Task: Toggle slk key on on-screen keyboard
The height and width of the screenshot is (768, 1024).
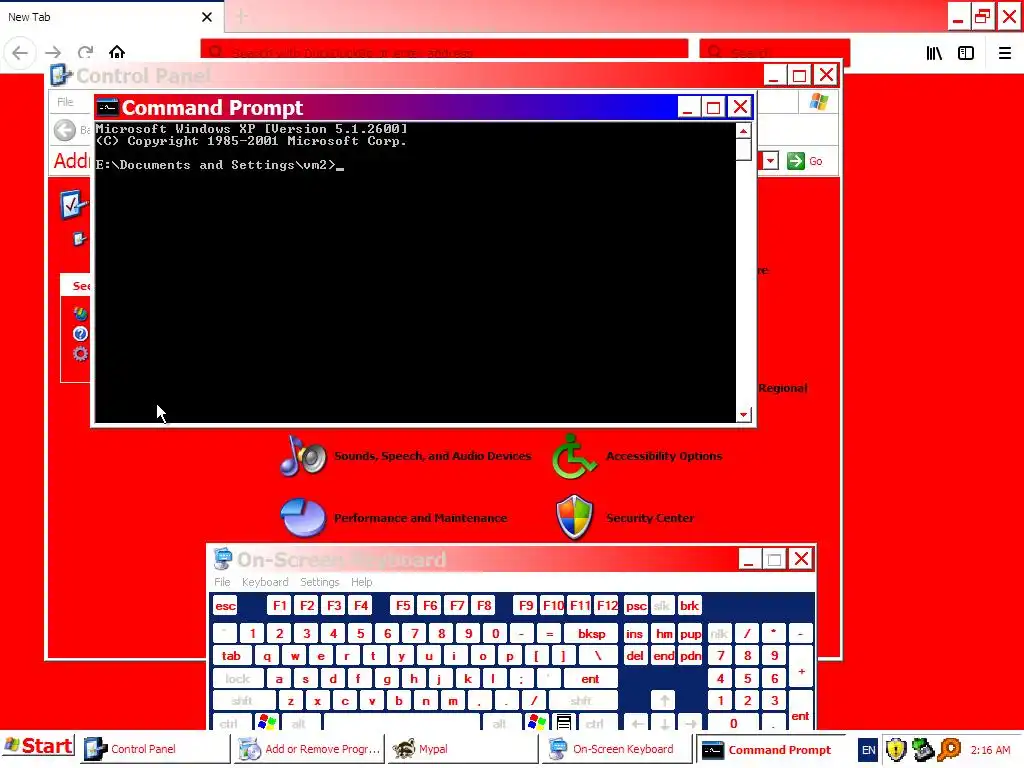Action: tap(662, 606)
